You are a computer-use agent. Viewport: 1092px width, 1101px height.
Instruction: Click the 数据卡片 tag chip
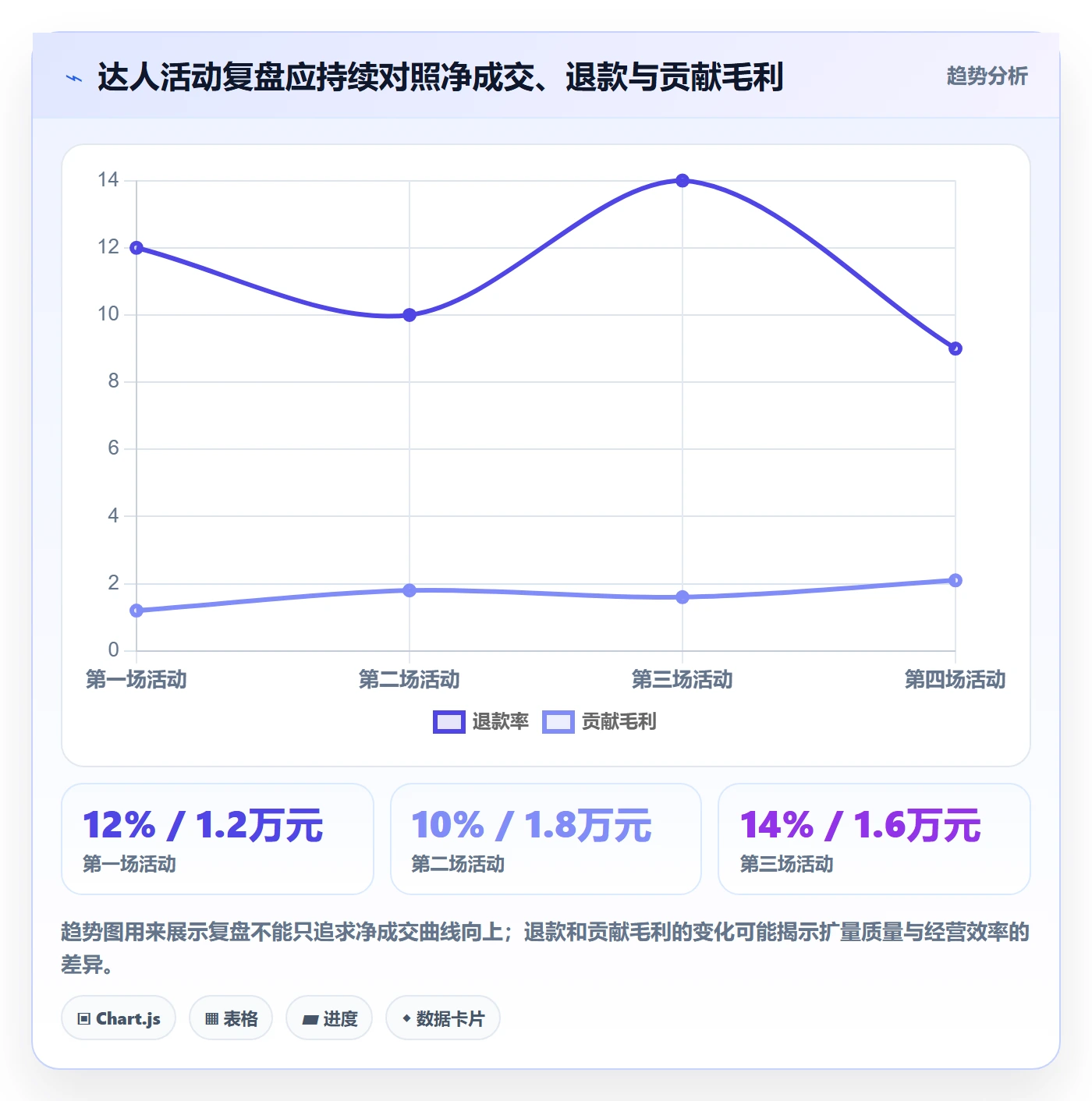[443, 1018]
